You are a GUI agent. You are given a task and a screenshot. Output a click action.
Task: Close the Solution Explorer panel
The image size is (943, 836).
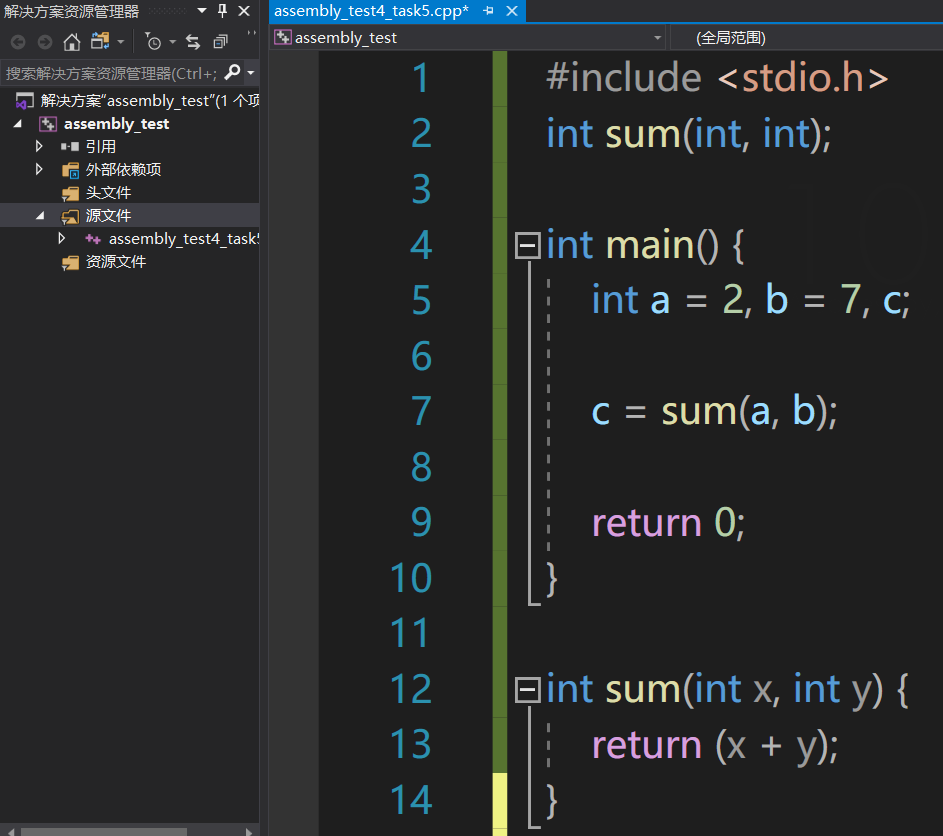pyautogui.click(x=244, y=11)
